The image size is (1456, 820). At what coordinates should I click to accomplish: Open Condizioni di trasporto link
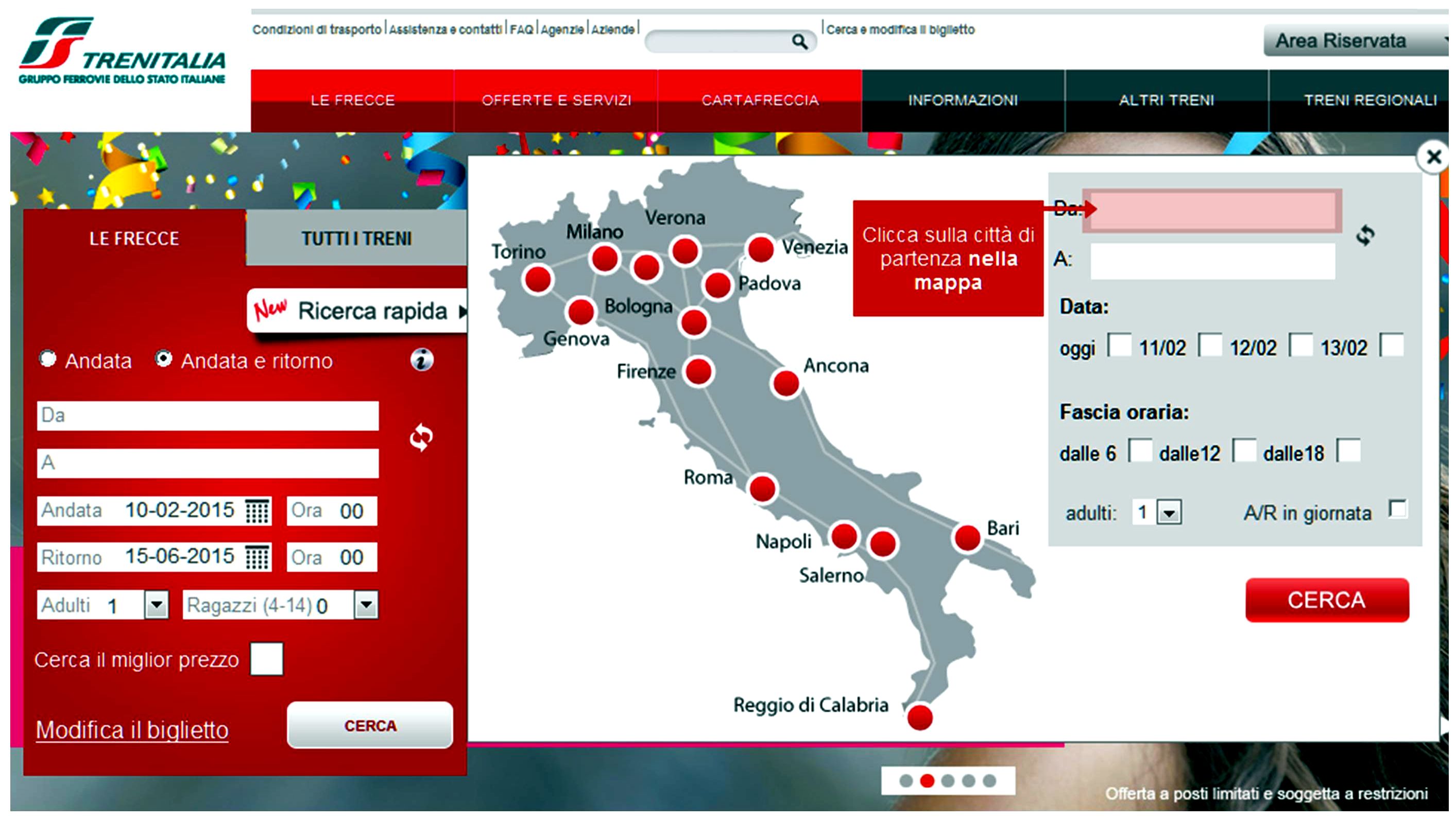click(317, 29)
